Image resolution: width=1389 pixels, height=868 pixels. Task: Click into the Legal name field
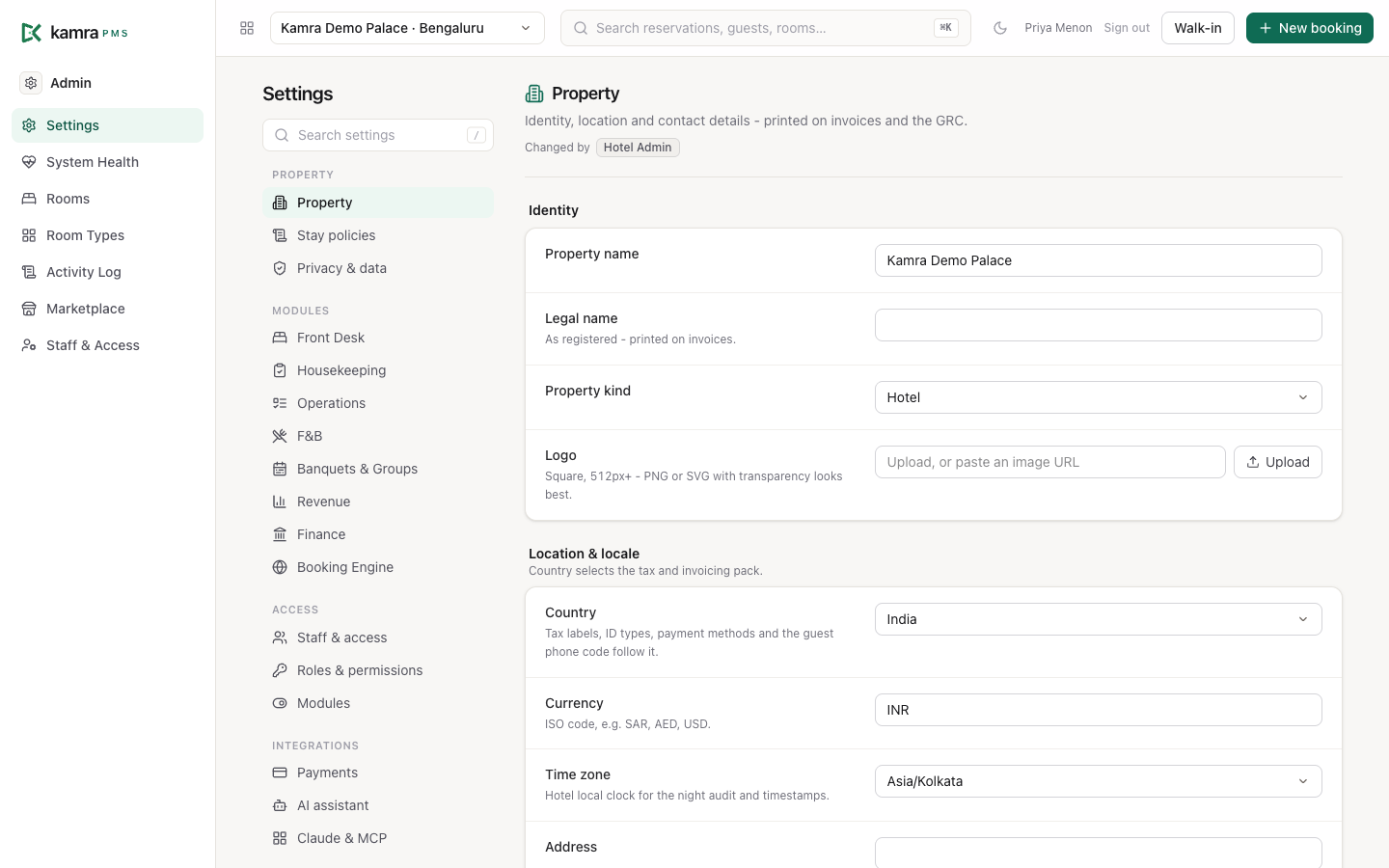1098,325
